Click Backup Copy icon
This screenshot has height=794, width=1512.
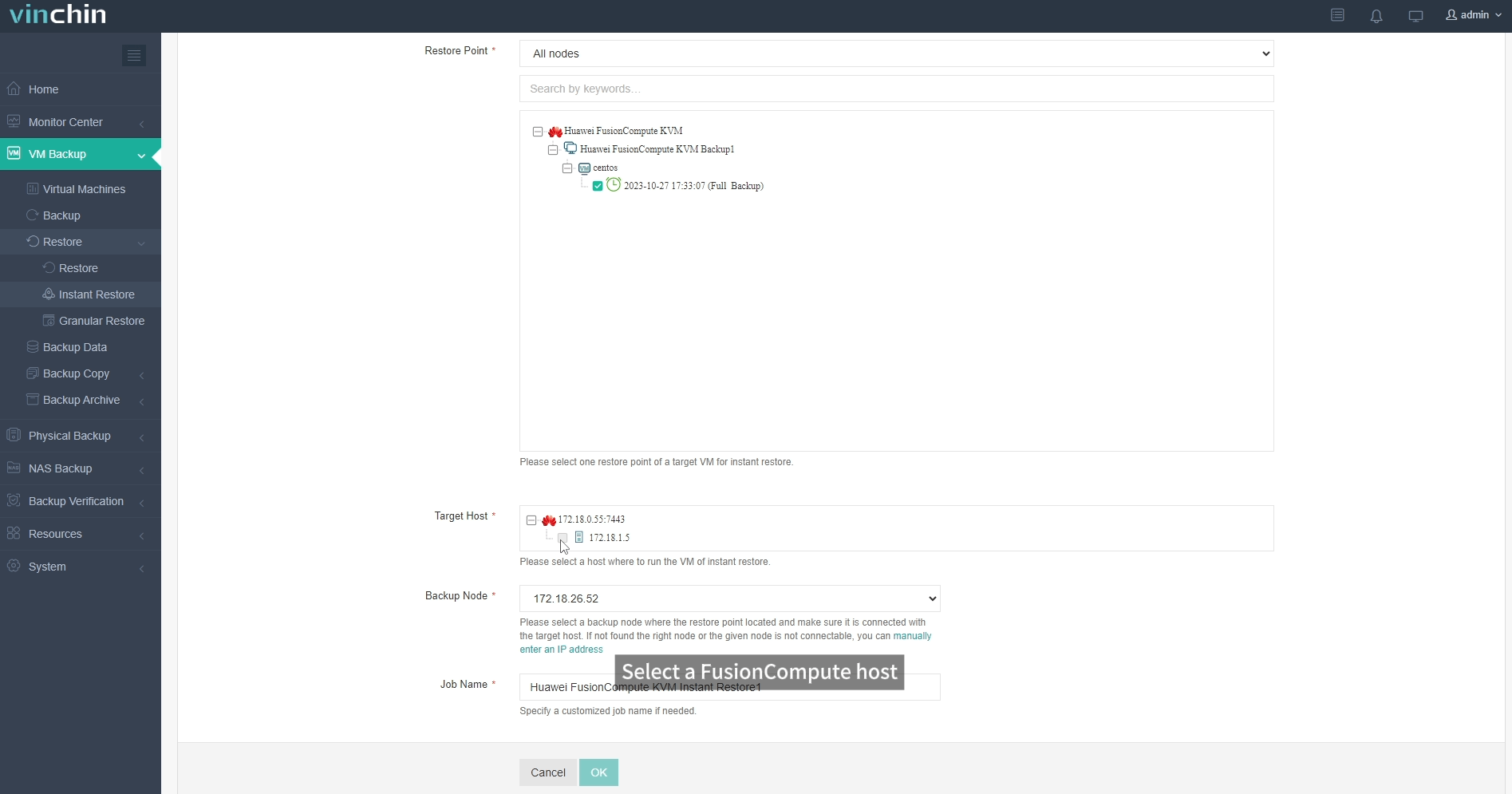click(33, 373)
